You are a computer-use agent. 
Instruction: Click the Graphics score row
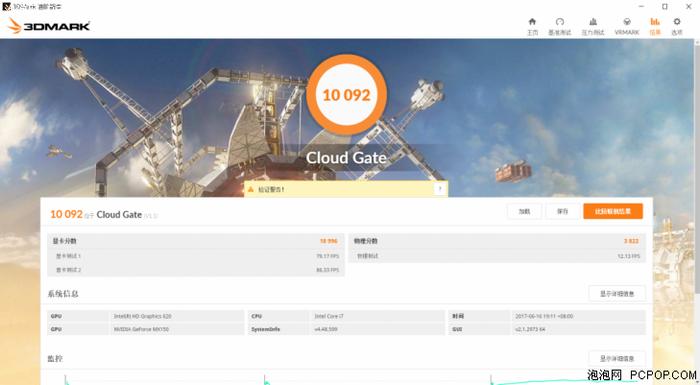coord(196,241)
